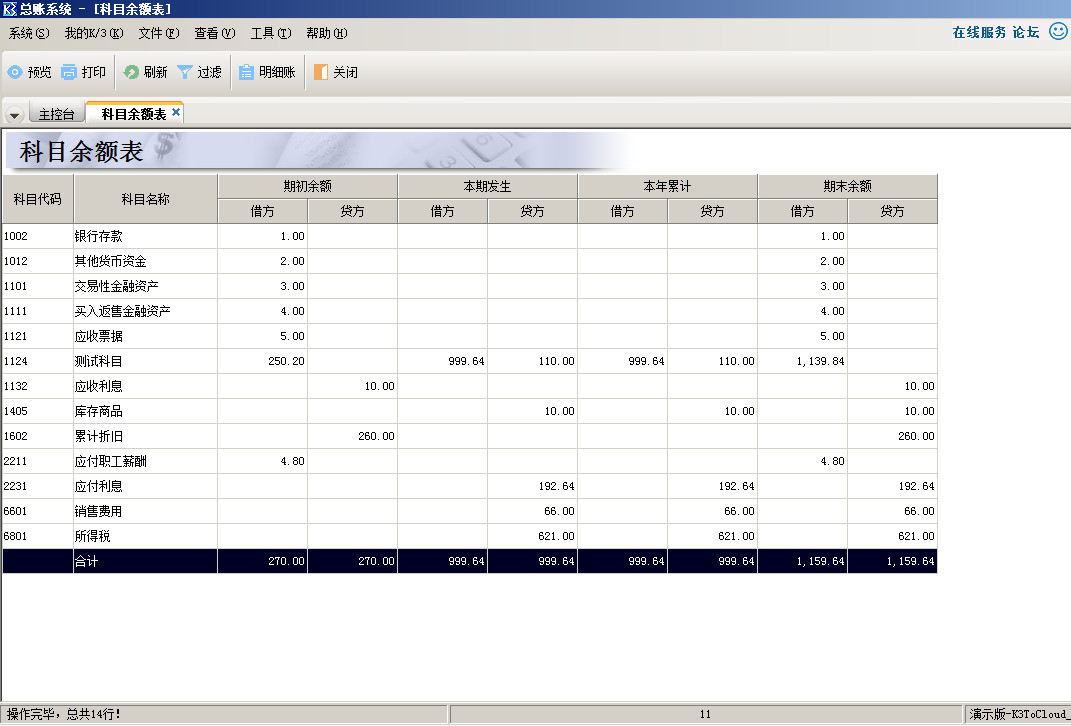1071x726 pixels.
Task: Click the 科目代码 column header
Action: (37, 198)
